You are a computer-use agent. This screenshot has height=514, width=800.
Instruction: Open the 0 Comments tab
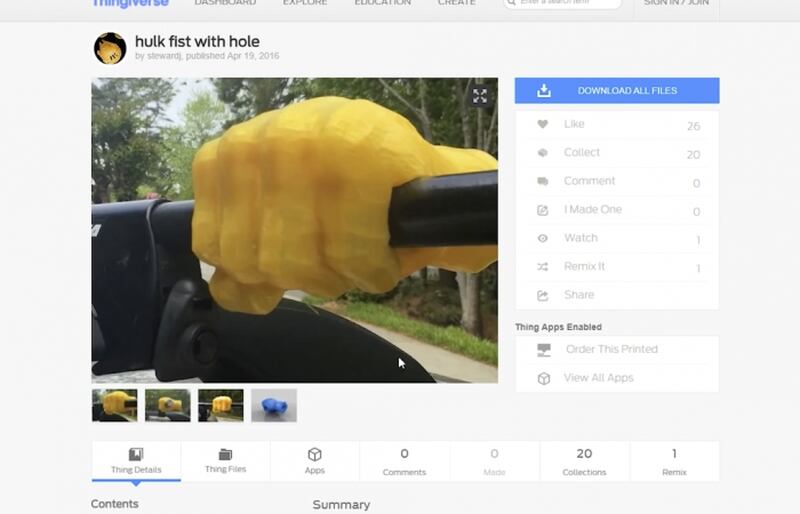pyautogui.click(x=404, y=461)
